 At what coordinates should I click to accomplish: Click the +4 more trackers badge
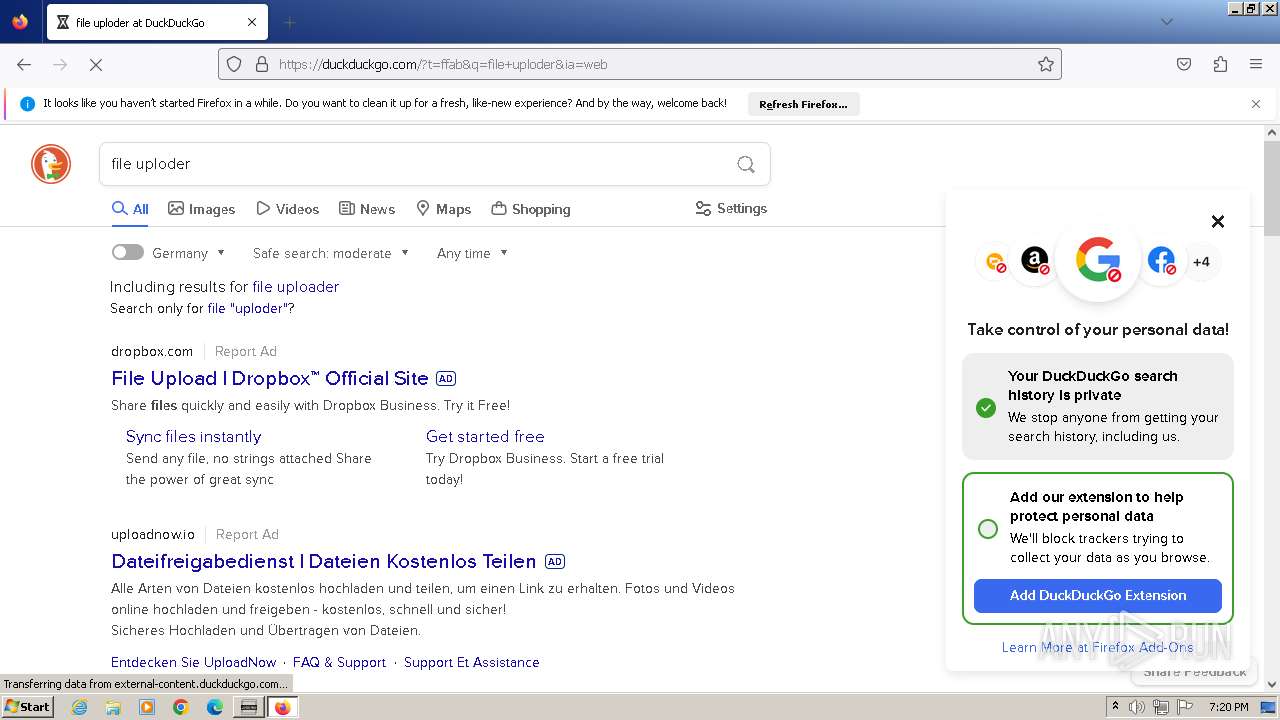(x=1201, y=262)
